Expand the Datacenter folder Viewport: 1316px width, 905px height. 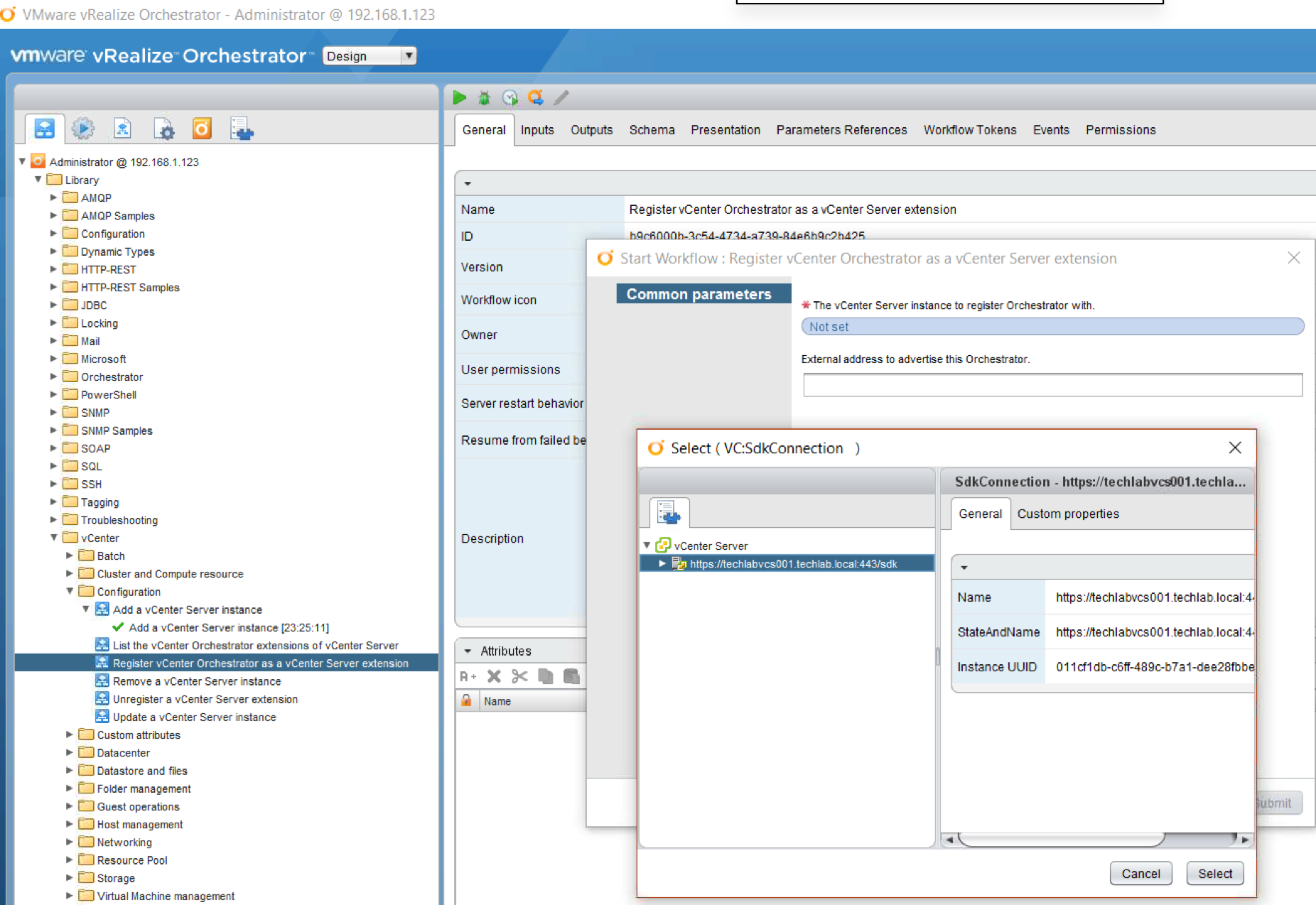click(x=70, y=752)
